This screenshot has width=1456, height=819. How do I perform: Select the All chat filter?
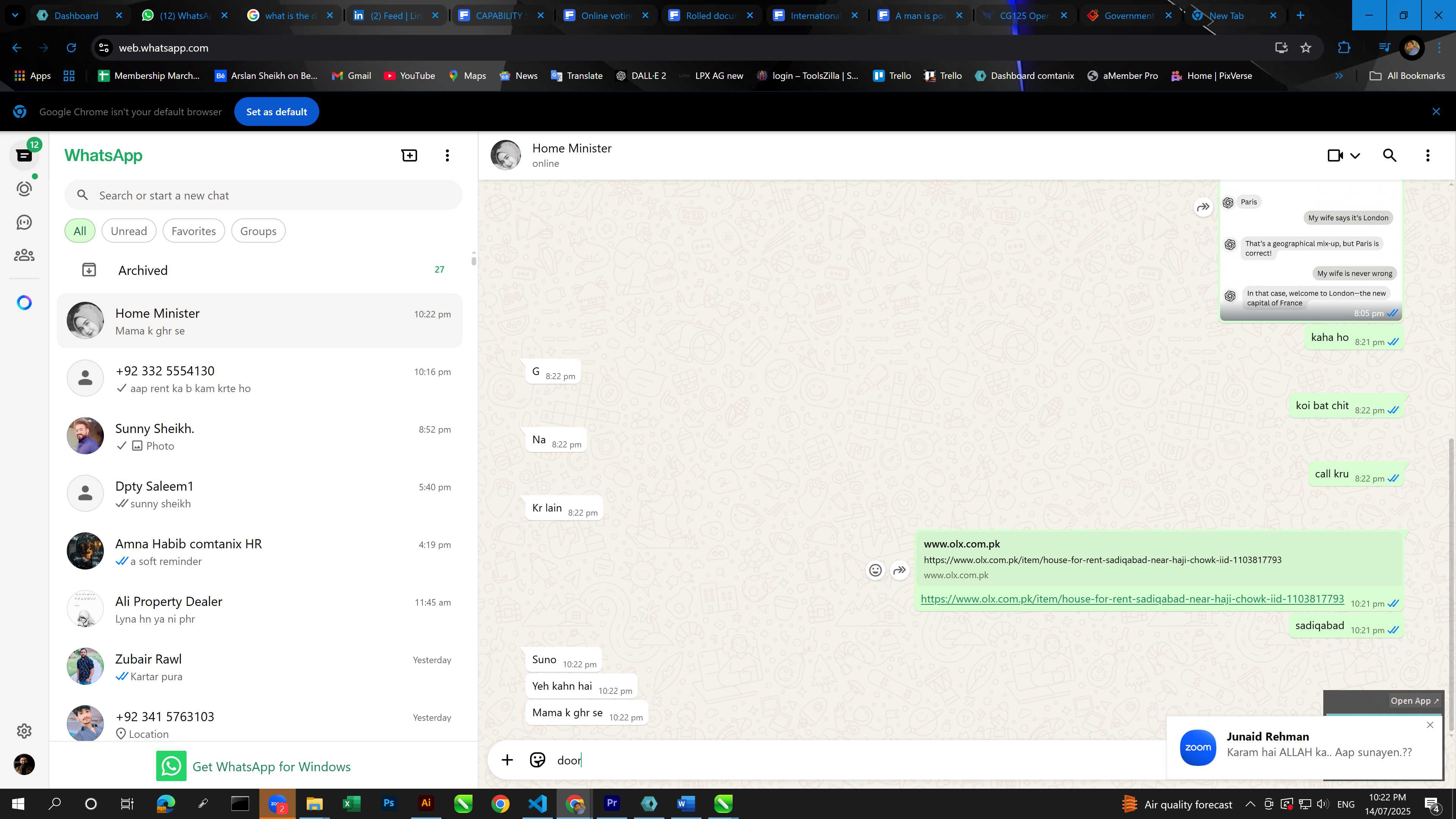click(80, 231)
